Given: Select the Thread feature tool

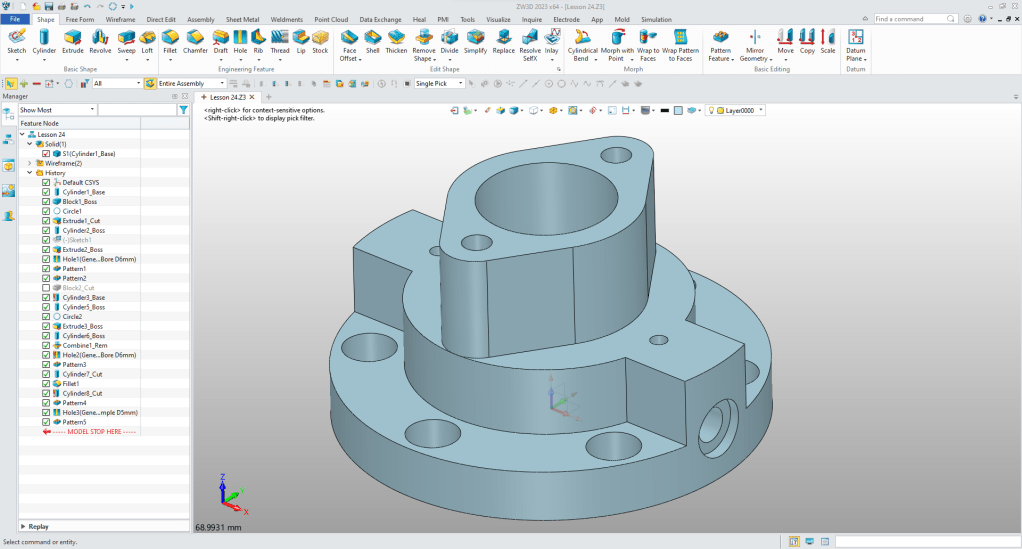Looking at the screenshot, I should point(279,40).
